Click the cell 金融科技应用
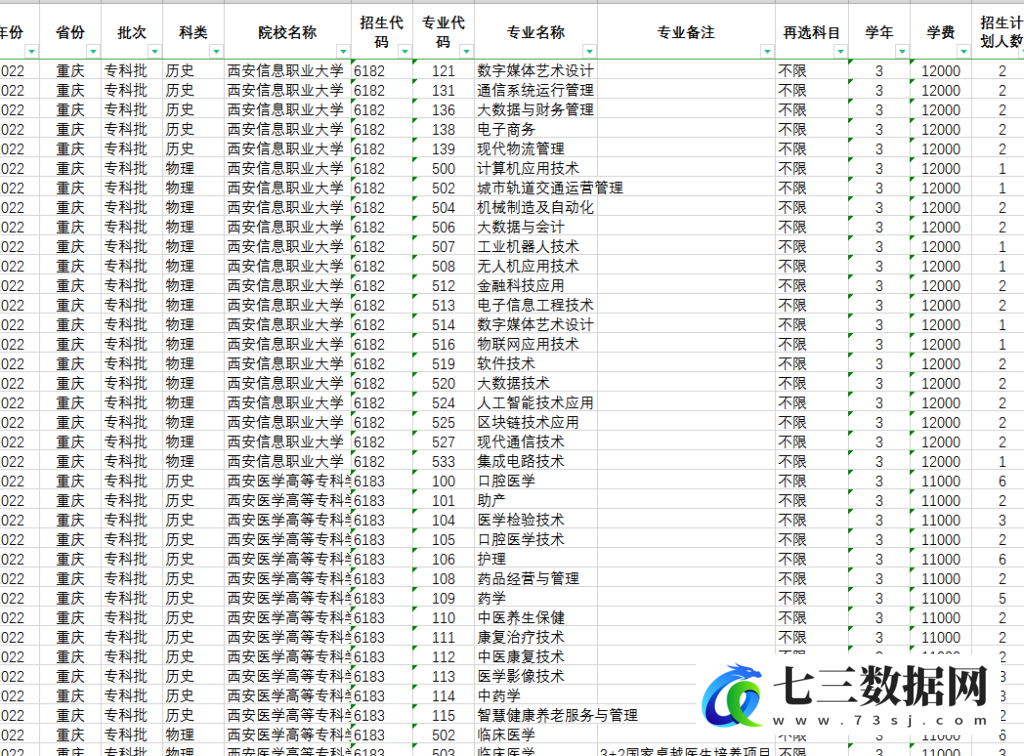Viewport: 1024px width, 756px height. pos(536,286)
